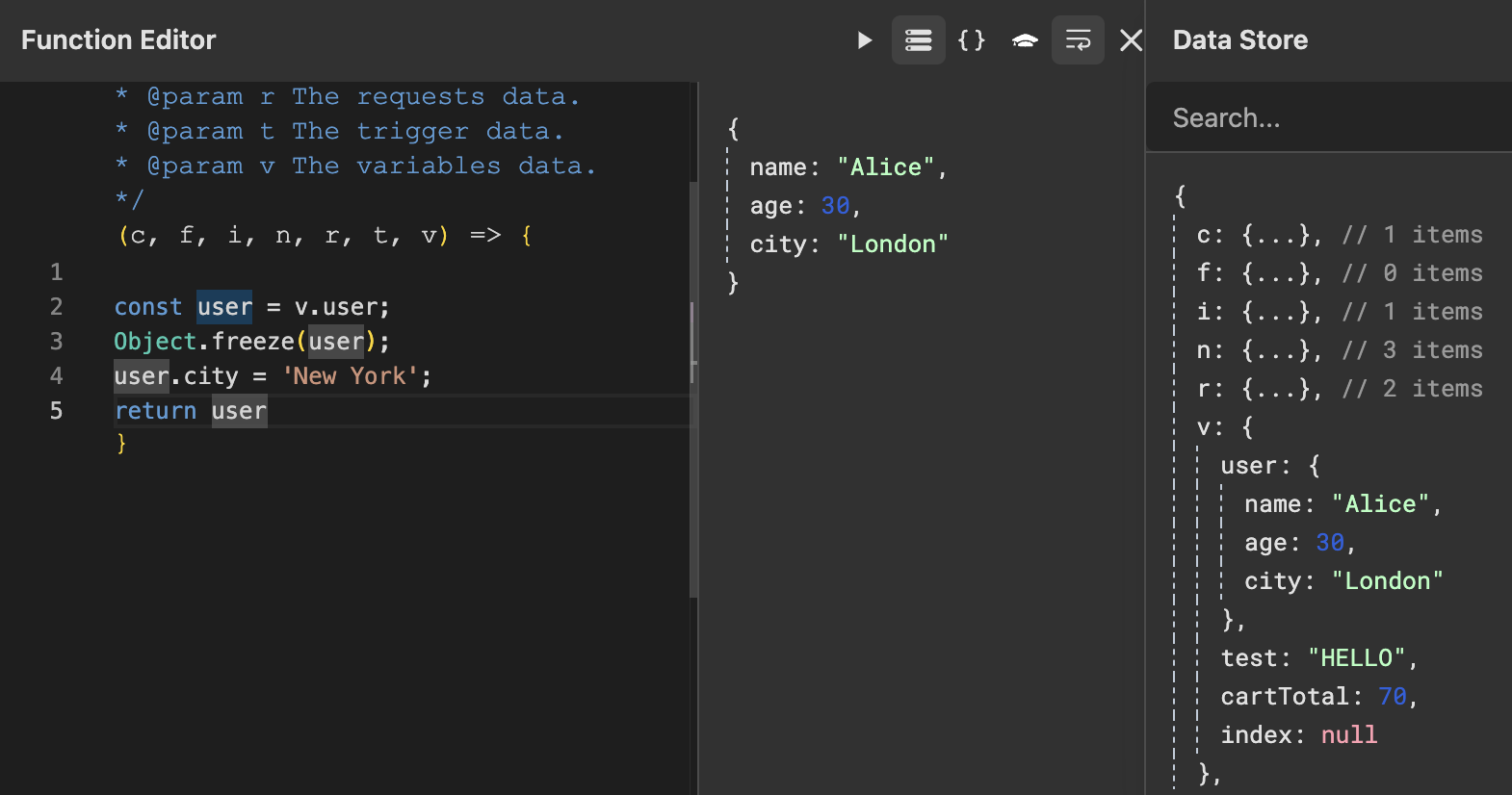Click the 'return user' code line
Screen dimensions: 1512x795
[191, 411]
